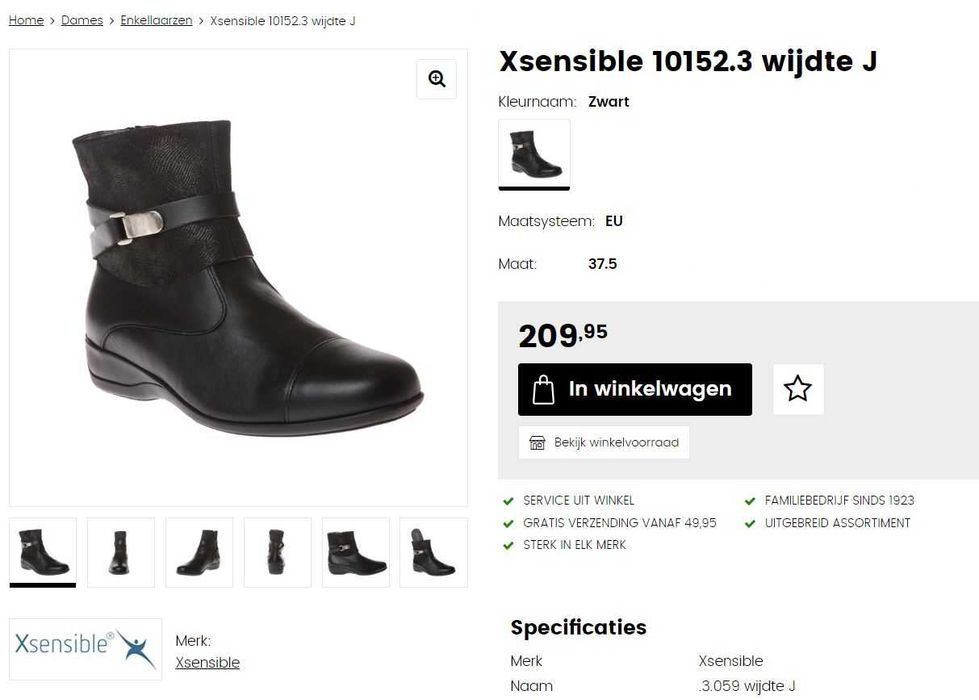This screenshot has height=700, width=979.
Task: View third thumbnail of boot inner side
Action: pos(199,552)
